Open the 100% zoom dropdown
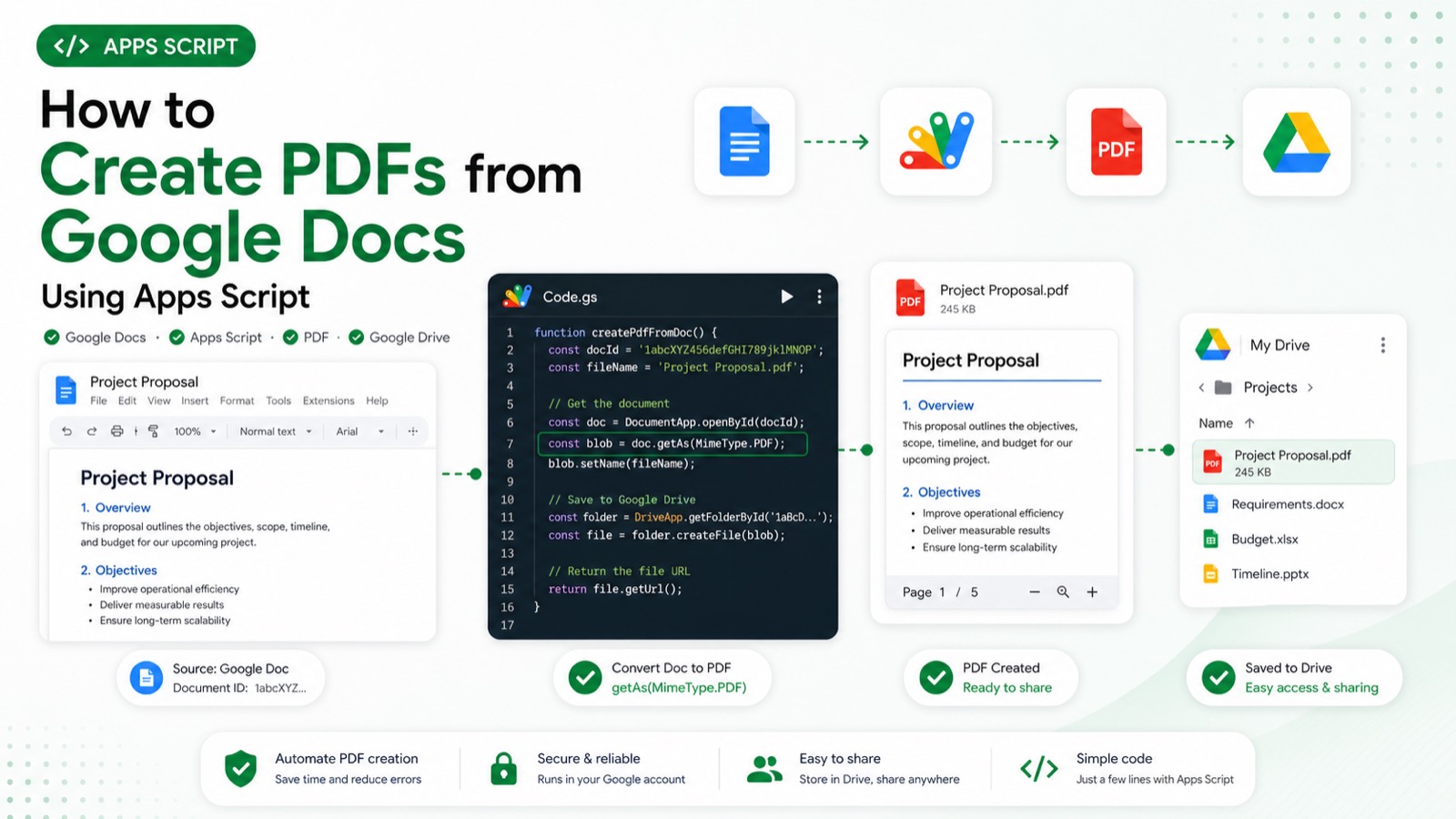Viewport: 1456px width, 819px height. pyautogui.click(x=195, y=431)
